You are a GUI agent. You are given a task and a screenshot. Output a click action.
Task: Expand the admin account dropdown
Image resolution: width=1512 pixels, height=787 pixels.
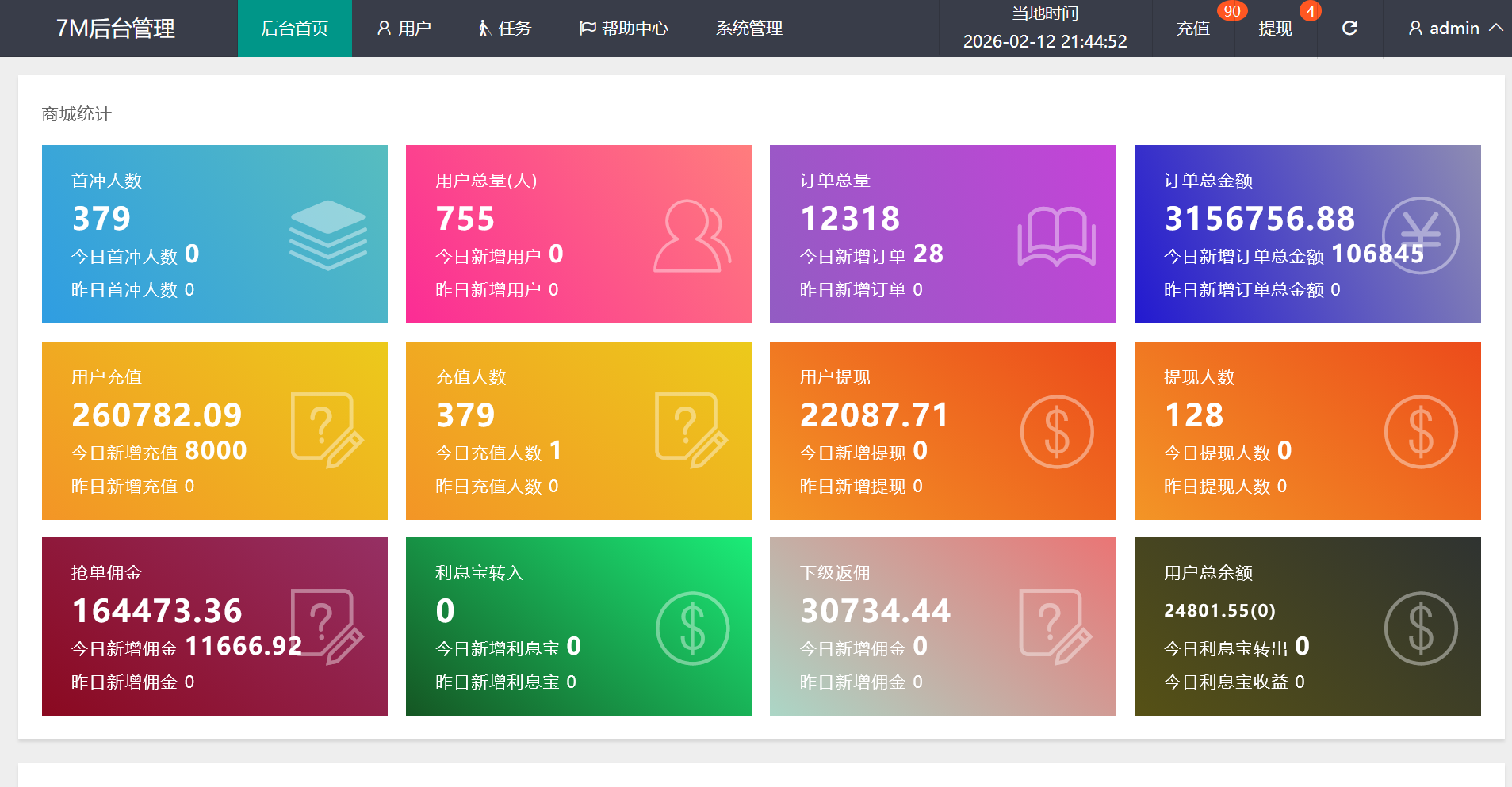click(1454, 29)
